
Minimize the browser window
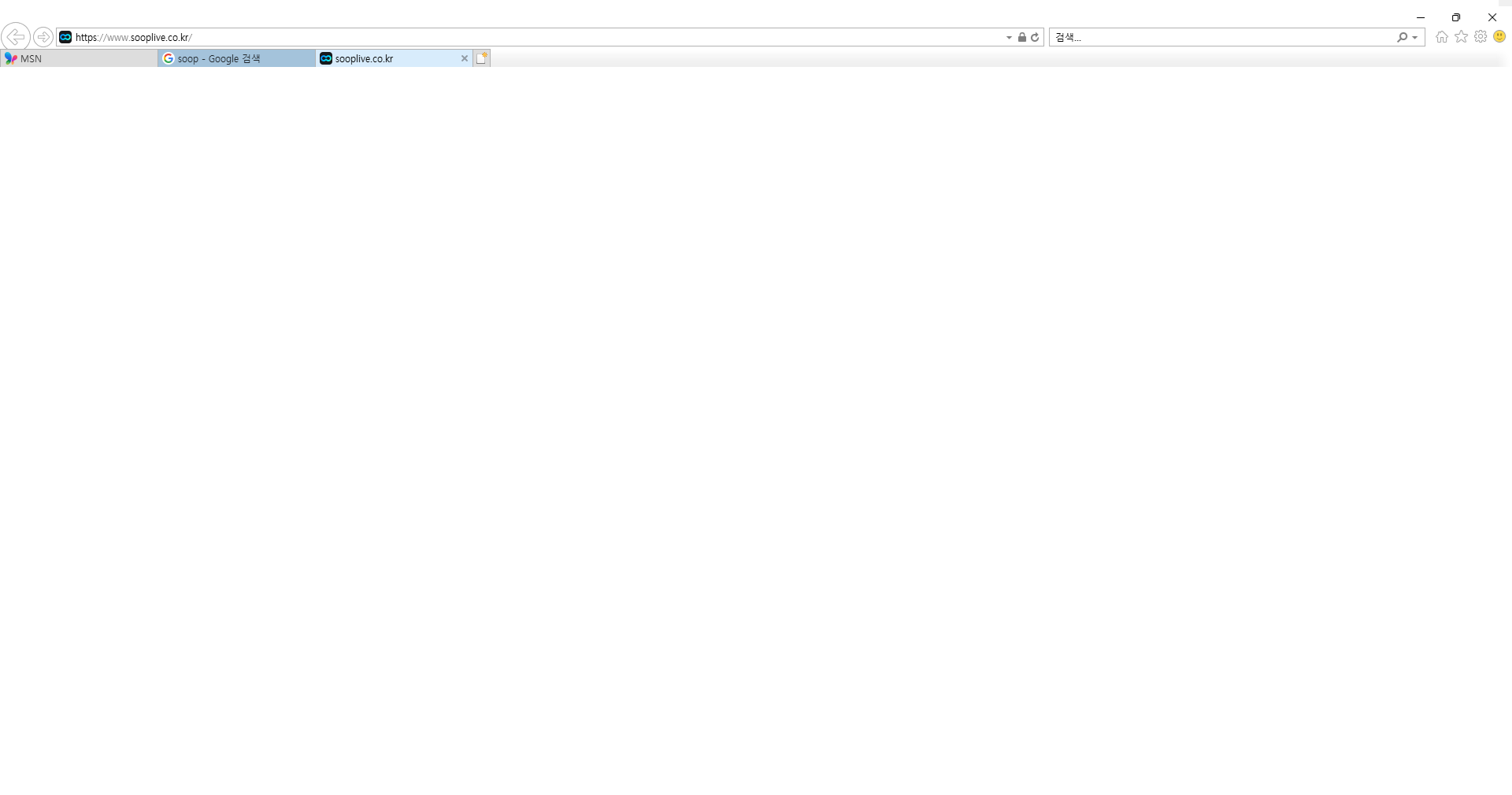point(1421,17)
